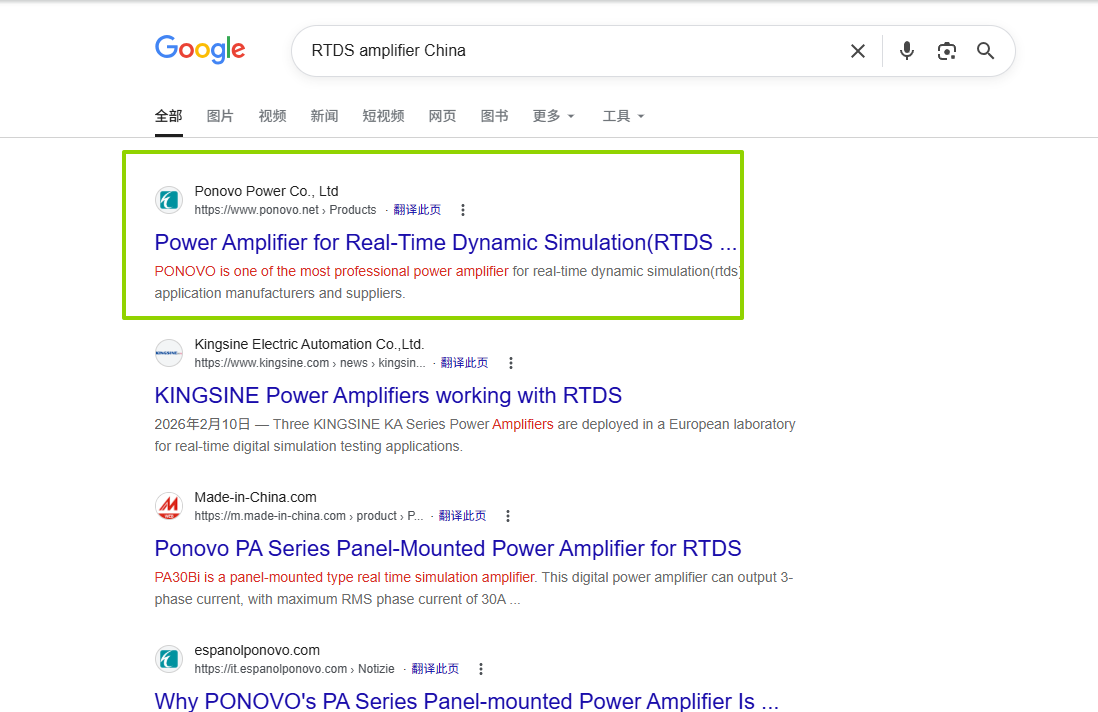Switch to the 新闻 tab
Viewport: 1098px width, 712px height.
tap(324, 116)
